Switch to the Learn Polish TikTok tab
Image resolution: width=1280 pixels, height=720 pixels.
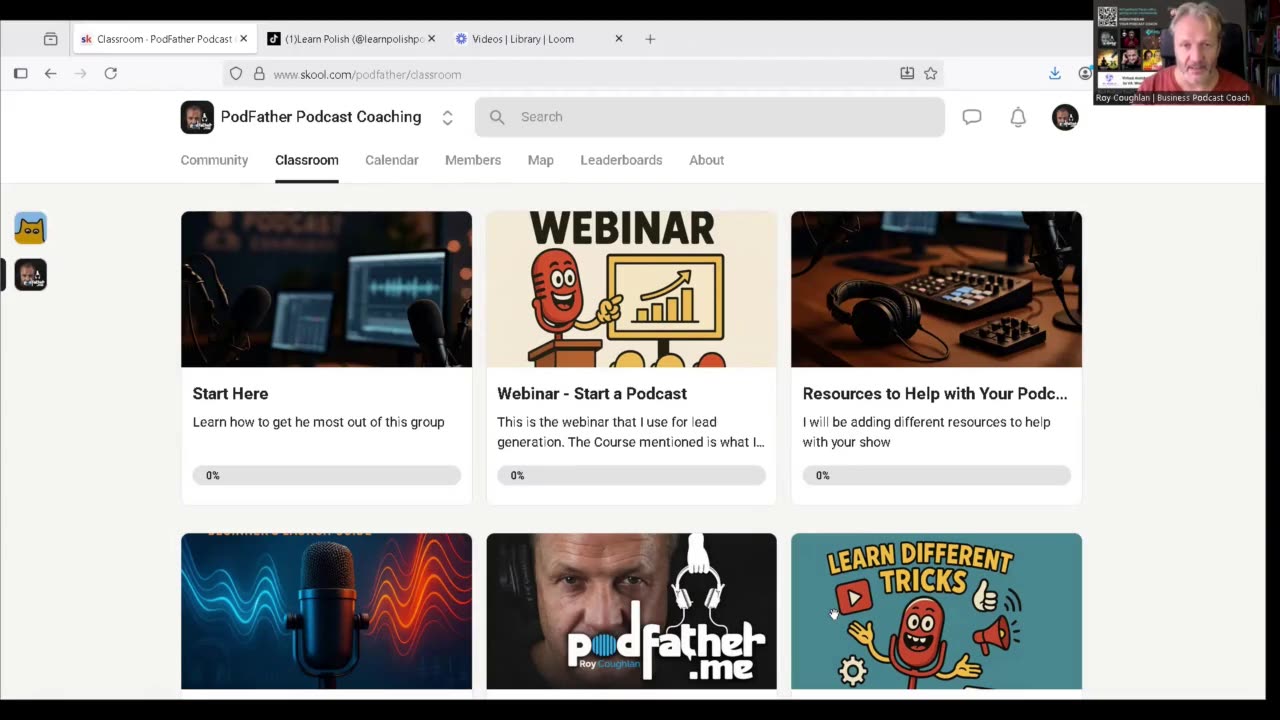[350, 39]
